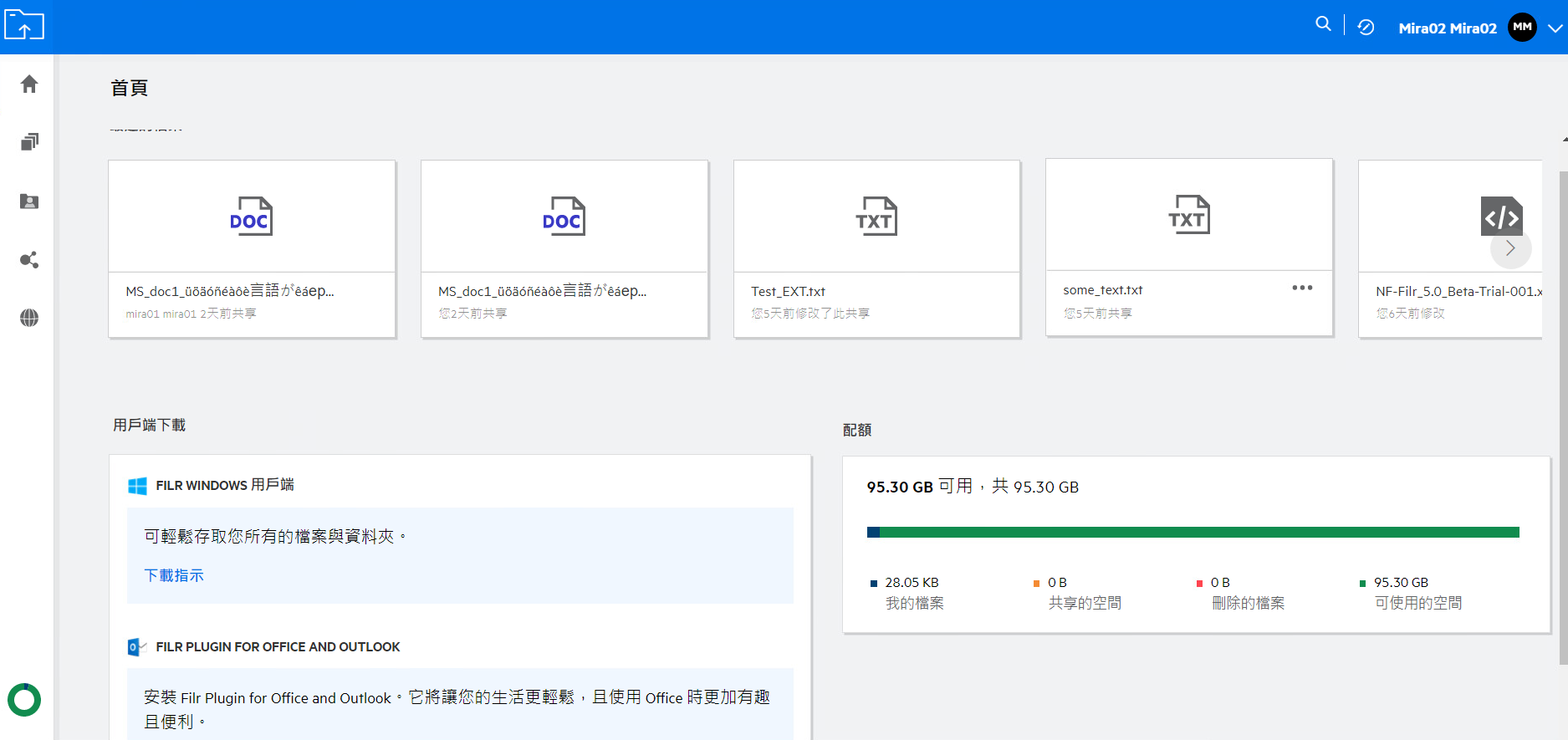Open My Files from sidebar
The width and height of the screenshot is (1568, 740).
pyautogui.click(x=29, y=142)
